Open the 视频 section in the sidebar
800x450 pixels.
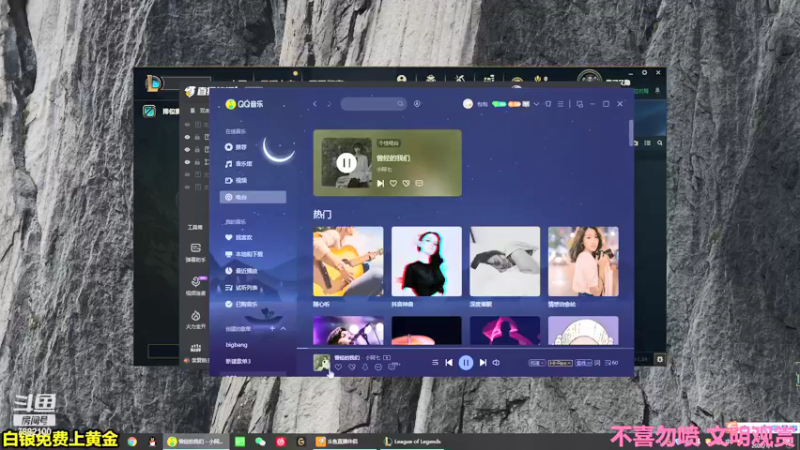coord(236,181)
